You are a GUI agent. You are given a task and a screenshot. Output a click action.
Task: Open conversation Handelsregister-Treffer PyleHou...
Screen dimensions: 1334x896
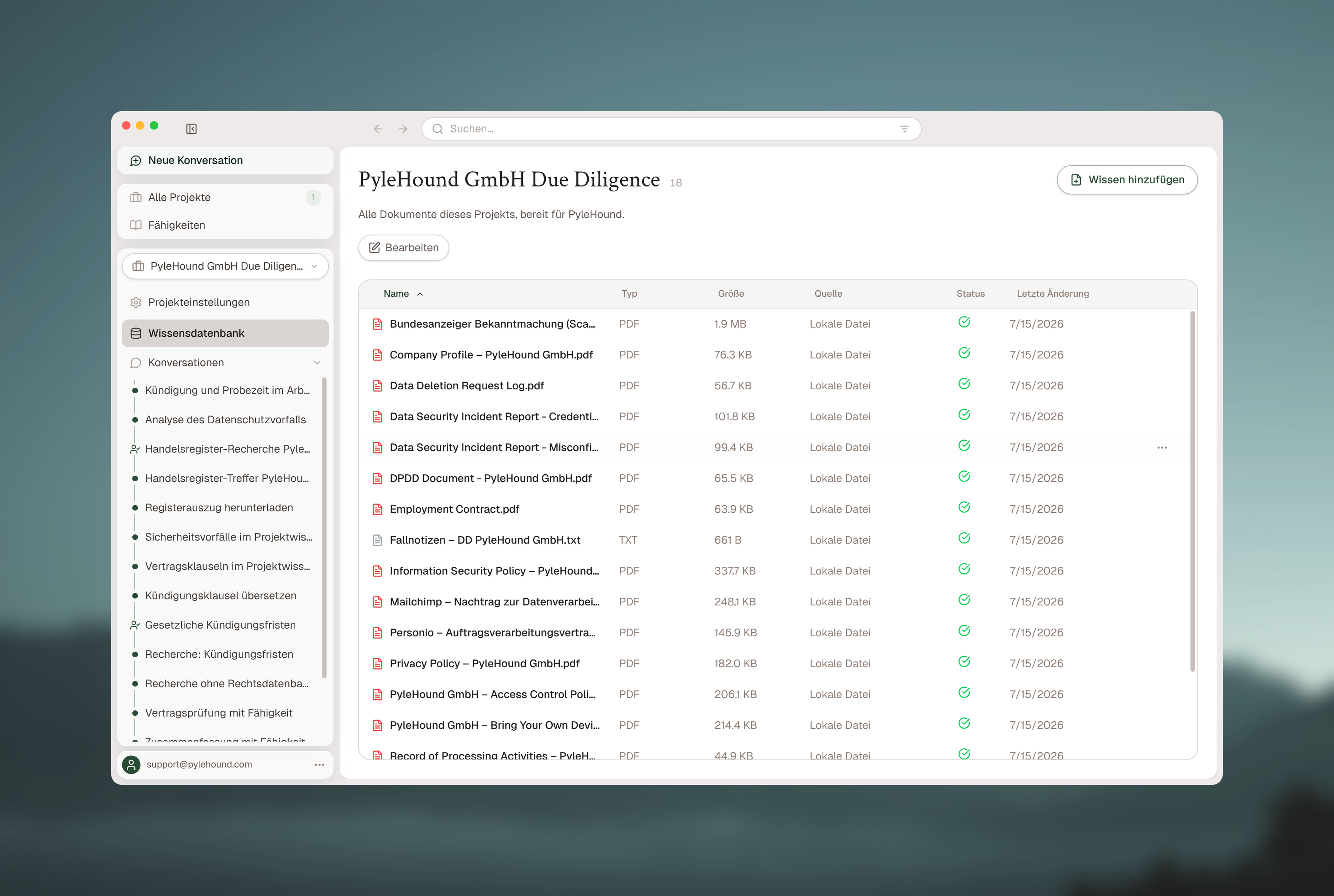point(227,478)
